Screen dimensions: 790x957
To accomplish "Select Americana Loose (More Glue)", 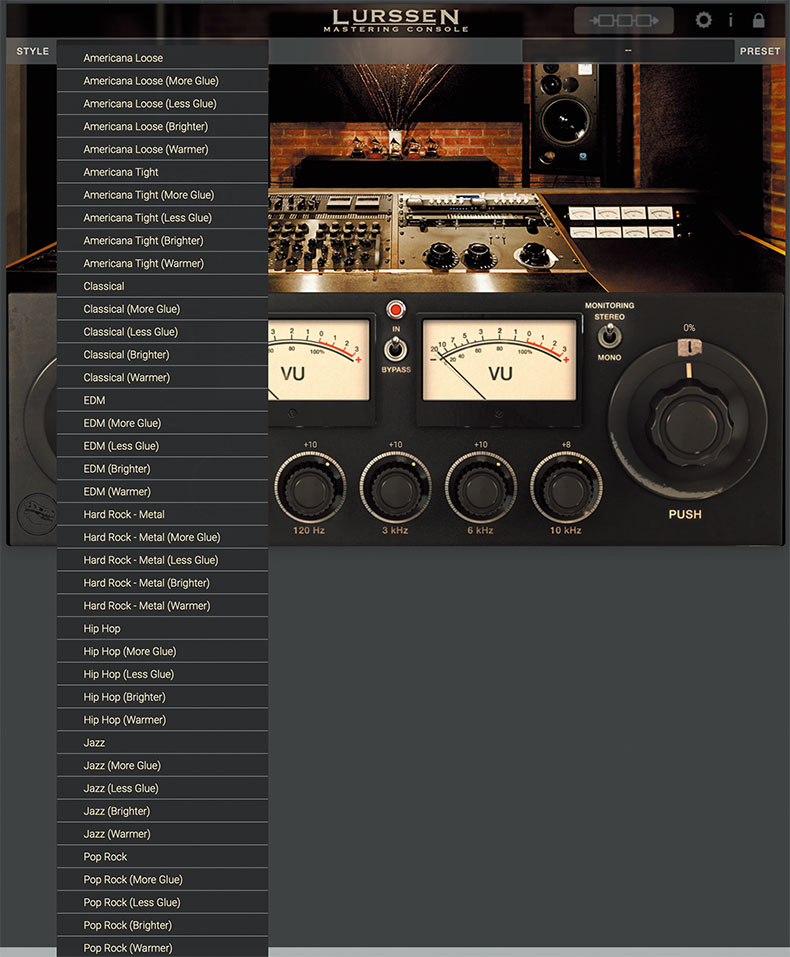I will tap(162, 81).
